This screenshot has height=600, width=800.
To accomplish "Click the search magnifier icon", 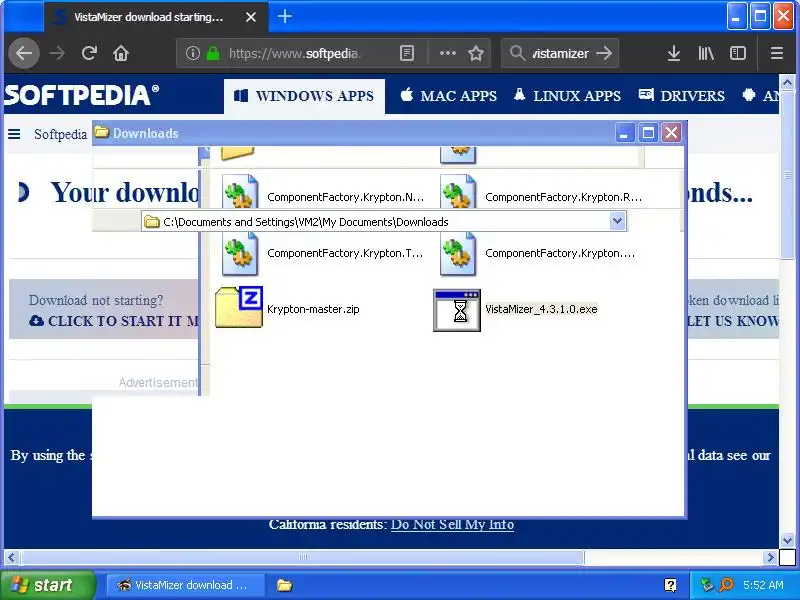I will tap(517, 53).
